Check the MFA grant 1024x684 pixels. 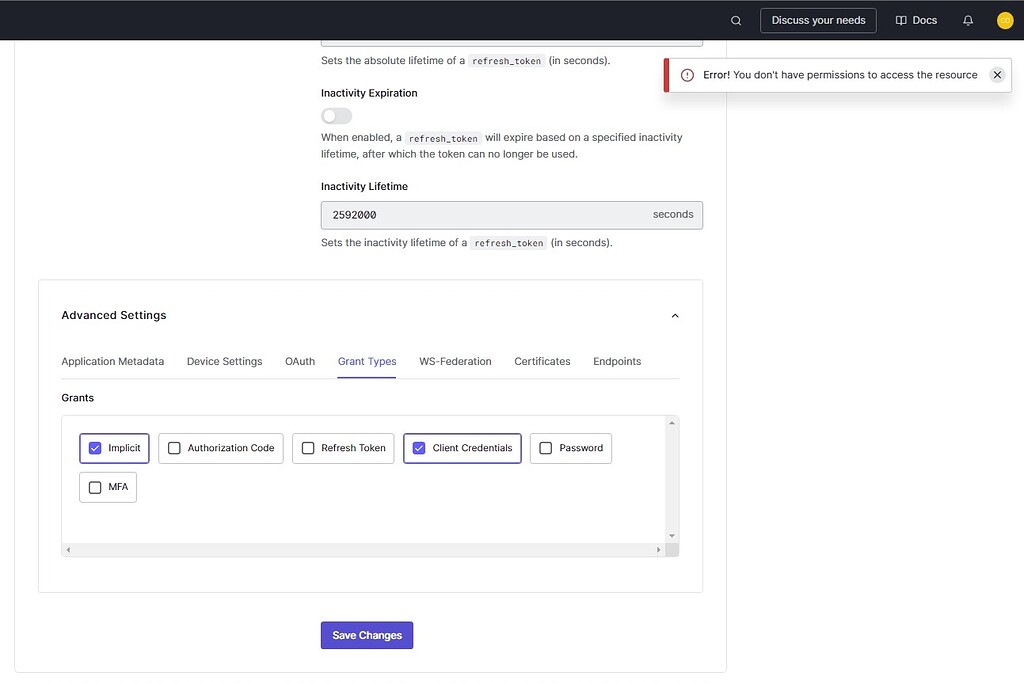(x=94, y=487)
